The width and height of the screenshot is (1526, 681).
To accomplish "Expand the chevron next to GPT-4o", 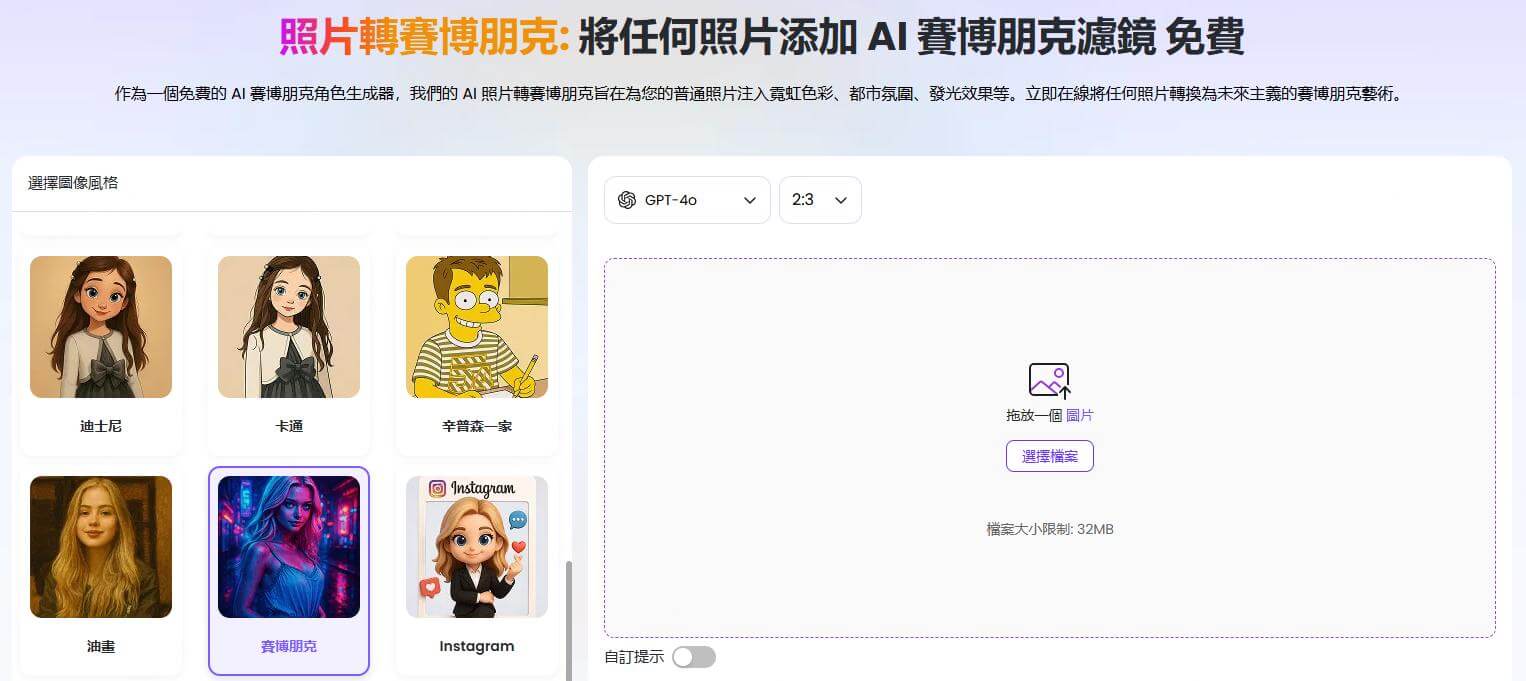I will 749,200.
